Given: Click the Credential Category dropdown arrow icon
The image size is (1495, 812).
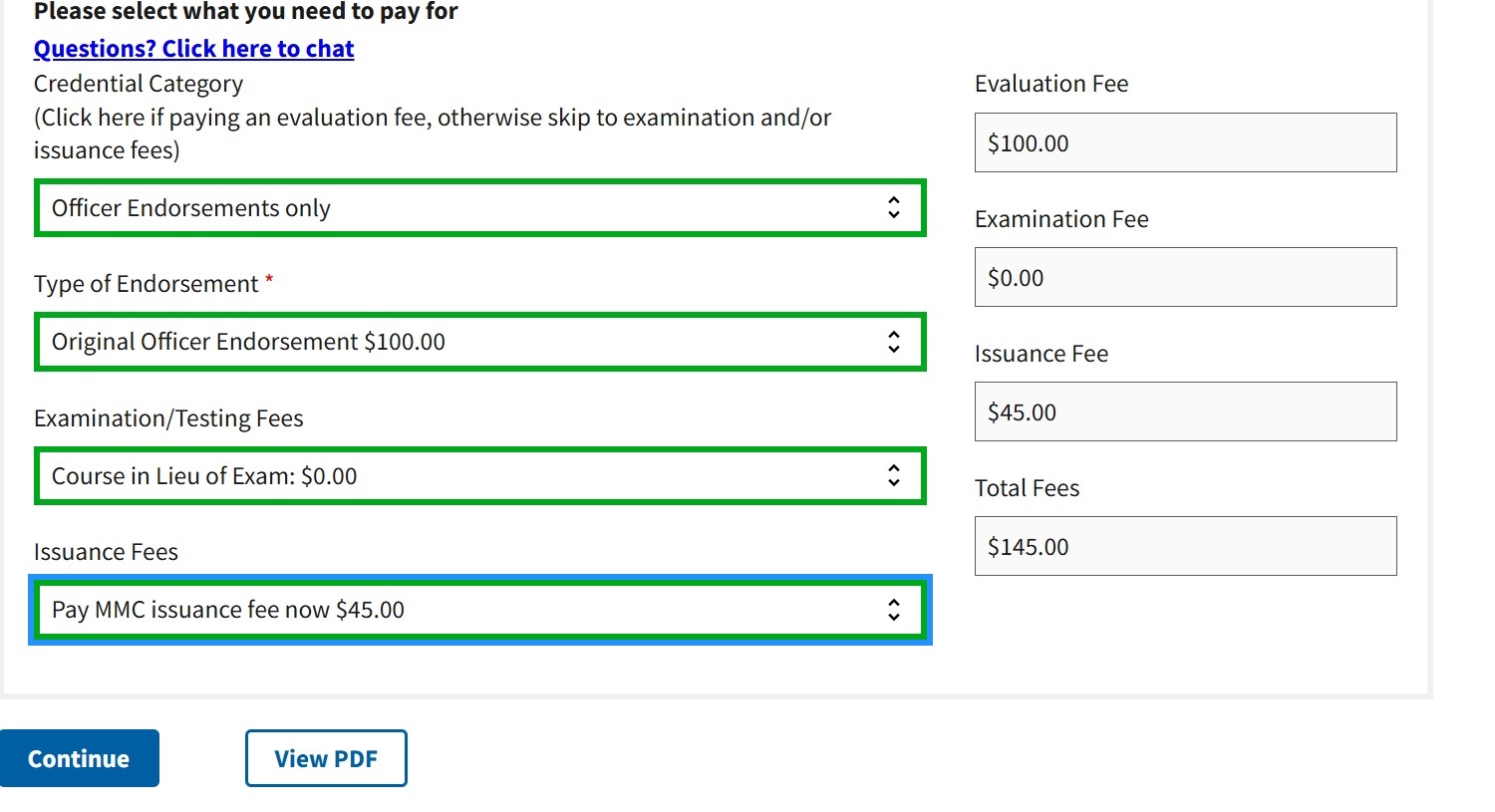Looking at the screenshot, I should click(894, 207).
